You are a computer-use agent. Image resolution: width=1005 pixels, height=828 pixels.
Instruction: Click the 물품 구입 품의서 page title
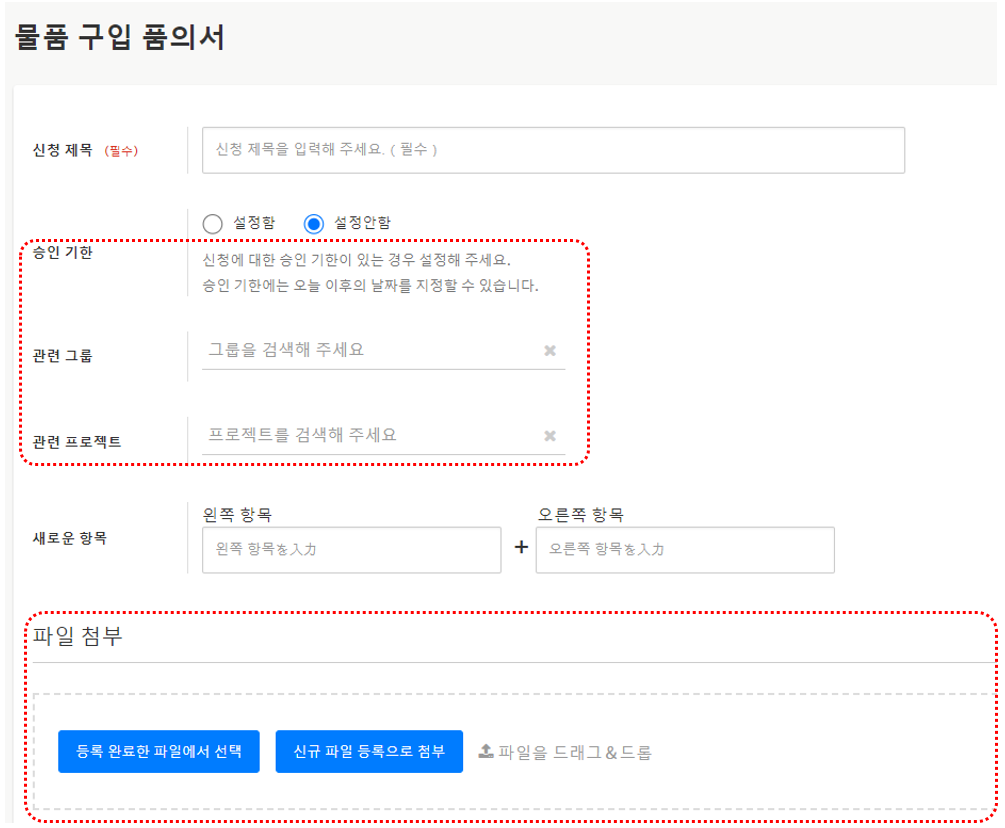click(x=120, y=37)
